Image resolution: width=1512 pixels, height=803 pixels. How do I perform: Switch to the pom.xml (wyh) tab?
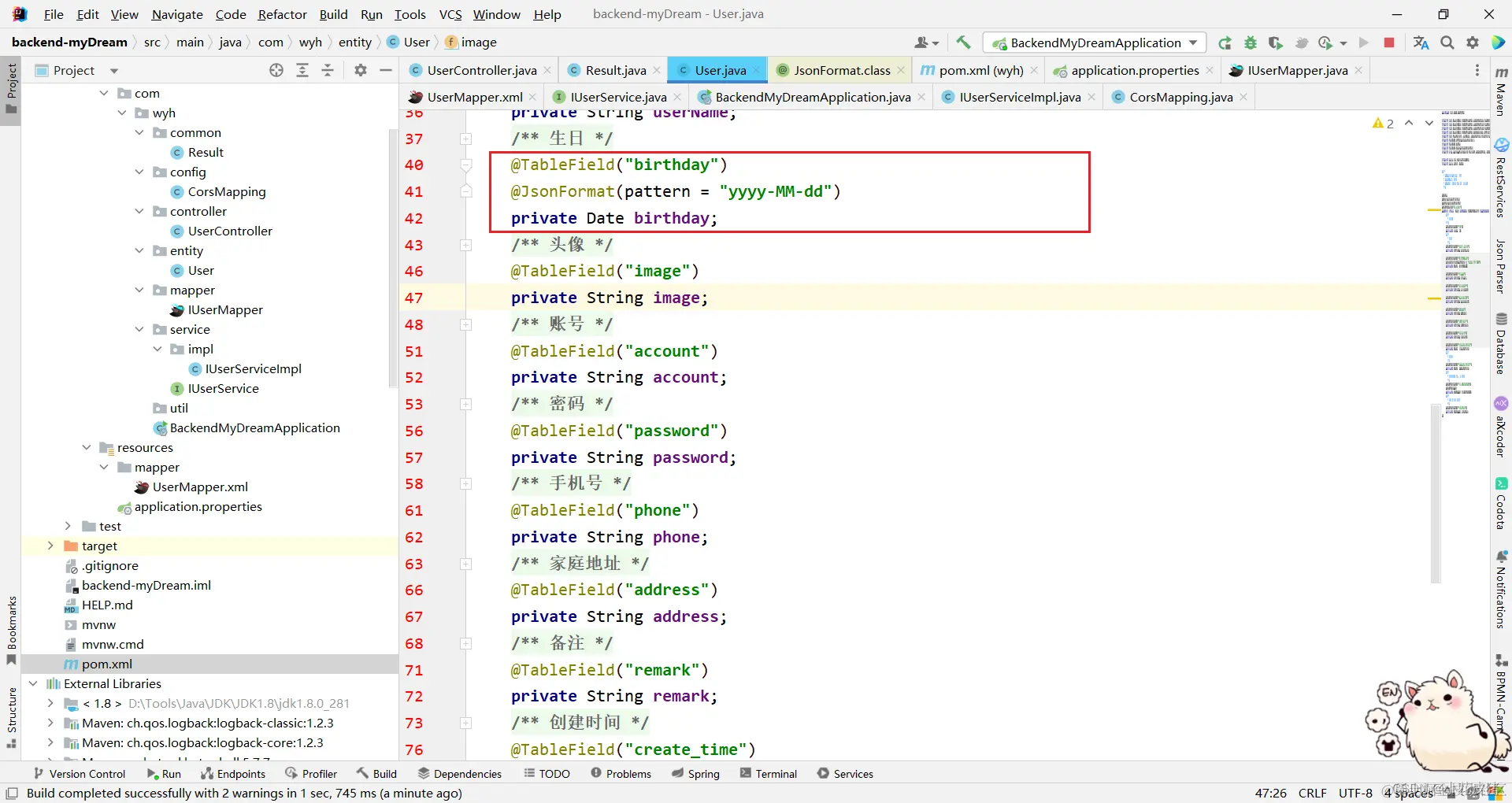tap(979, 70)
